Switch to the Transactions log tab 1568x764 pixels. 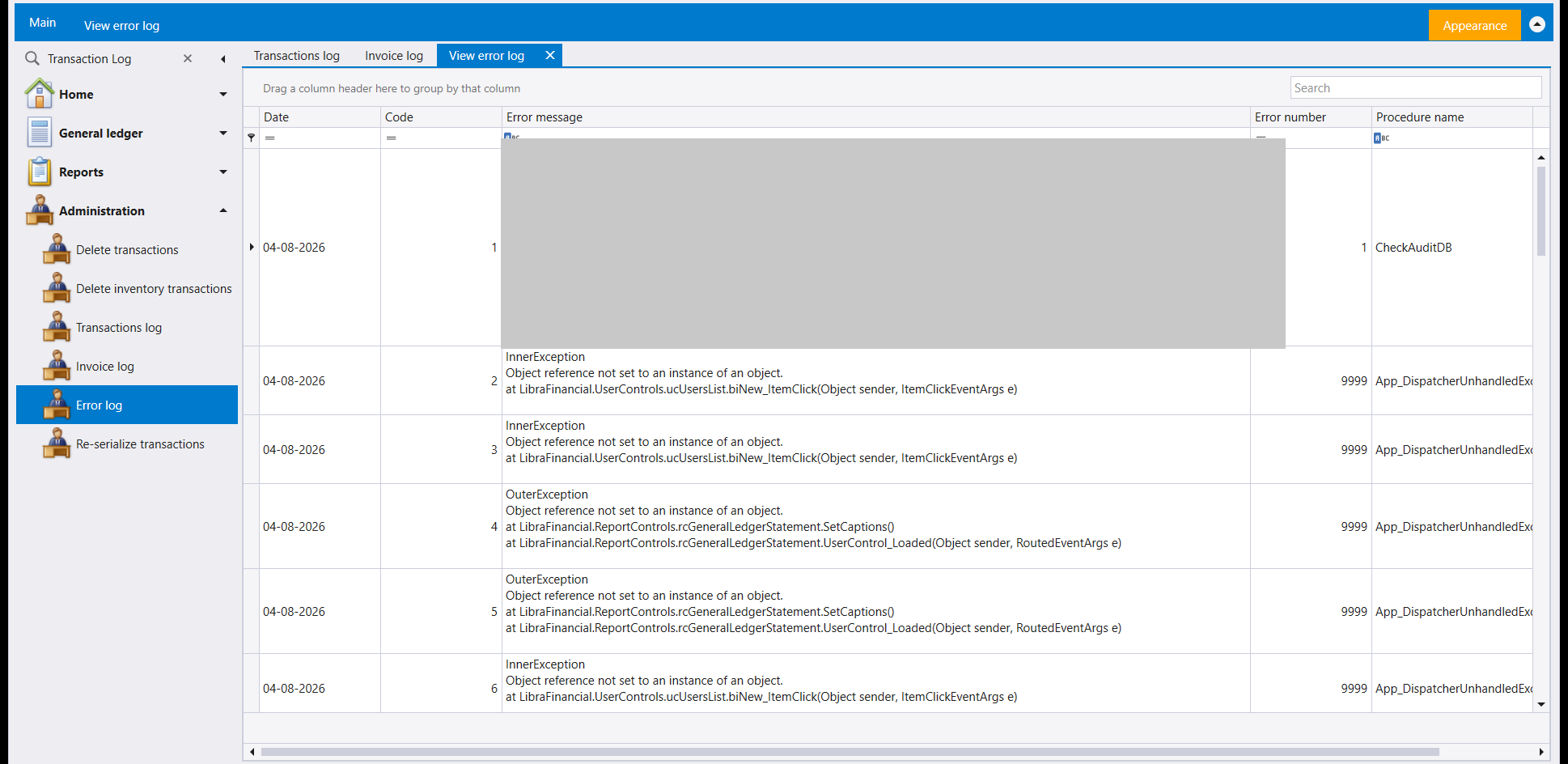(296, 55)
